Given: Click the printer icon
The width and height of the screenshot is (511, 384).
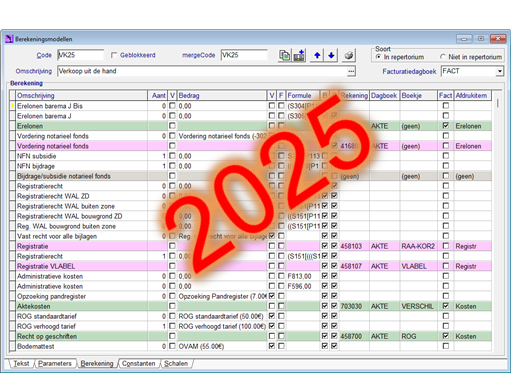Looking at the screenshot, I should pyautogui.click(x=349, y=55).
